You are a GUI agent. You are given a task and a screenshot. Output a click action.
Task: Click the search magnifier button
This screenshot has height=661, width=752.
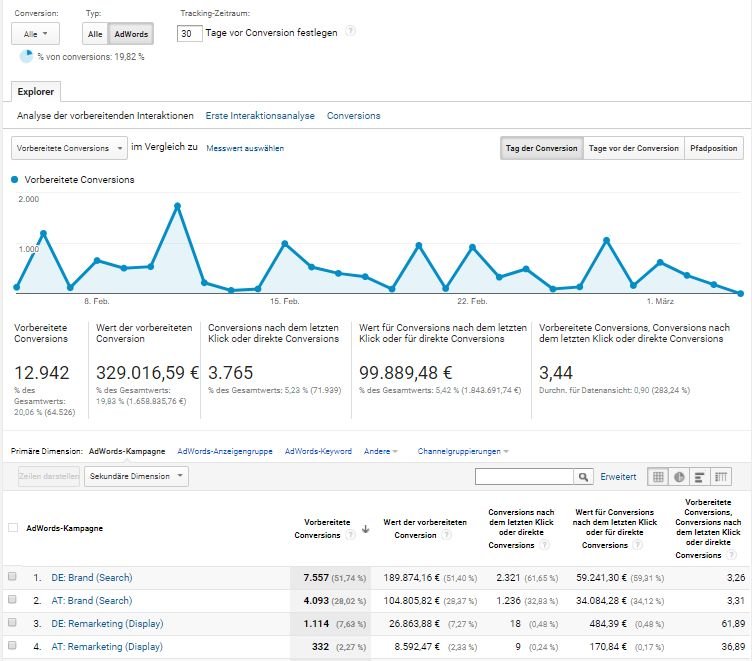click(583, 477)
